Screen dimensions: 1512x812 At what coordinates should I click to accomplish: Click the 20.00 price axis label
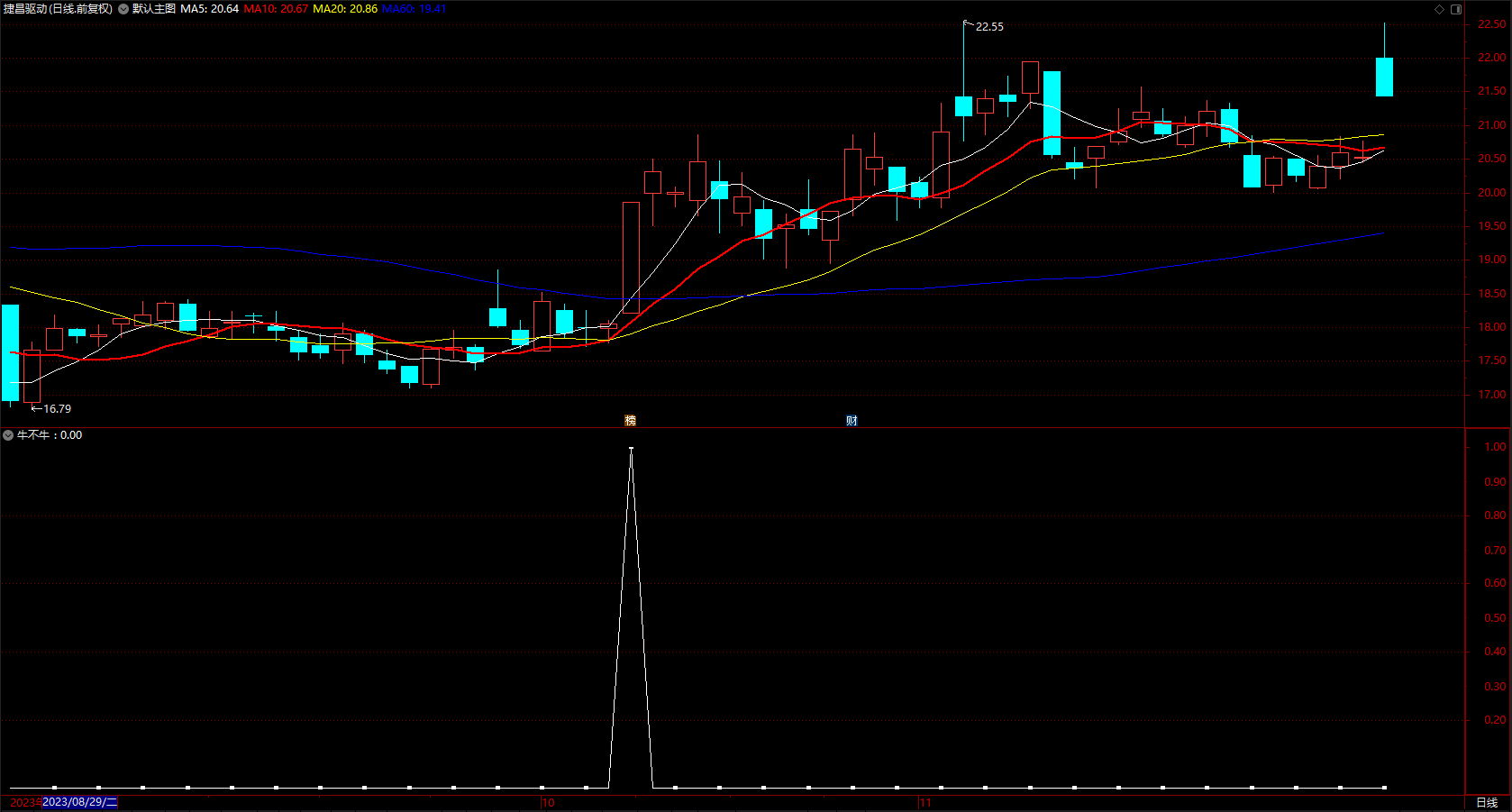(x=1491, y=193)
